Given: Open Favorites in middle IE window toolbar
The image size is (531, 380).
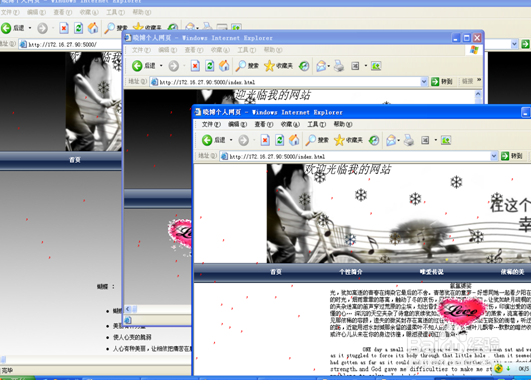Looking at the screenshot, I should pos(278,65).
